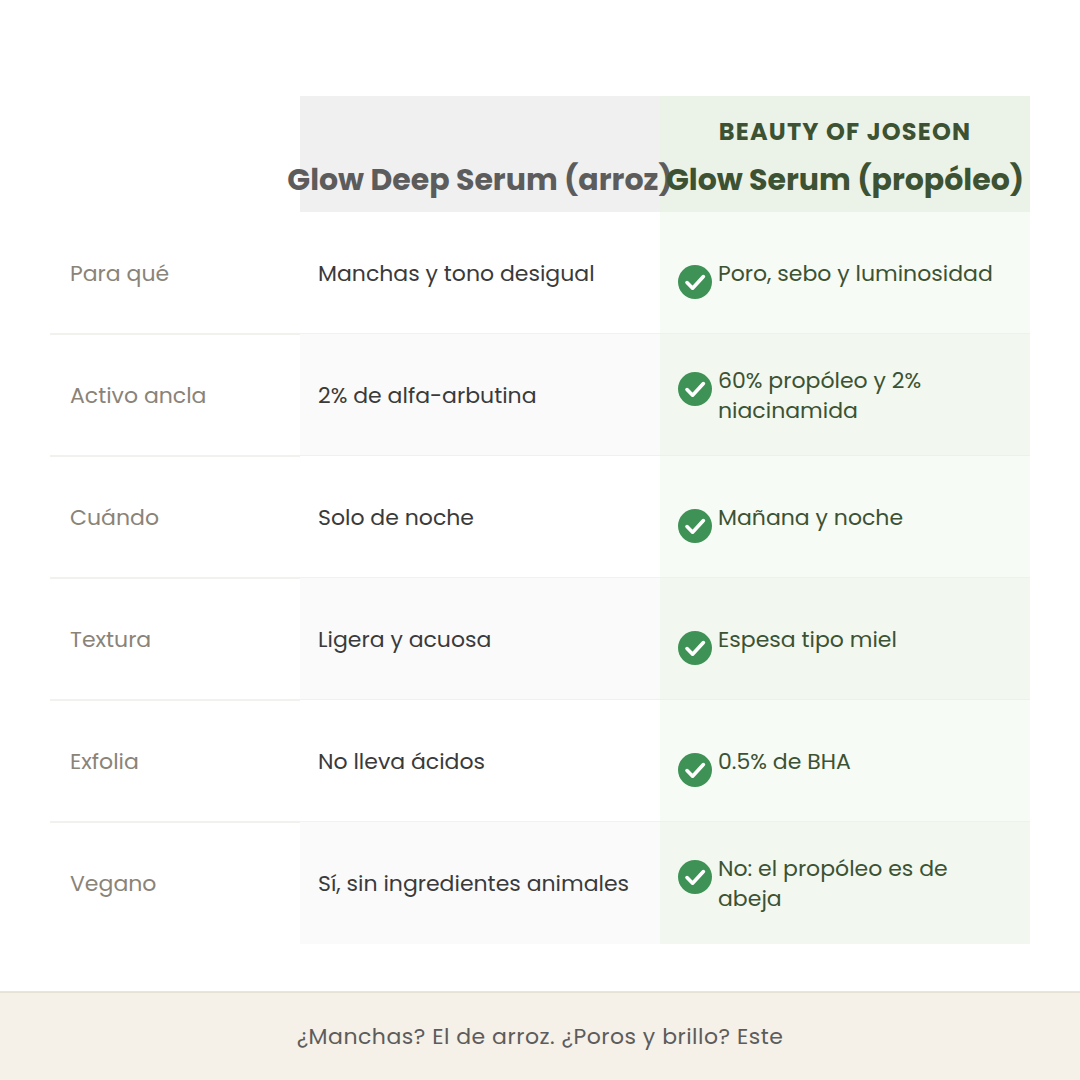Viewport: 1080px width, 1080px height.
Task: Click the 'Vegano' row label
Action: tap(113, 884)
